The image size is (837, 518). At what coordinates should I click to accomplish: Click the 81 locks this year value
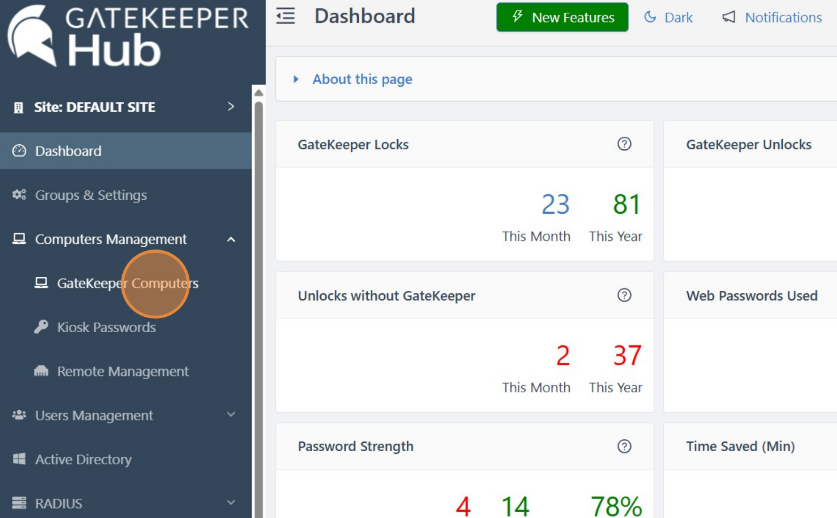[627, 205]
